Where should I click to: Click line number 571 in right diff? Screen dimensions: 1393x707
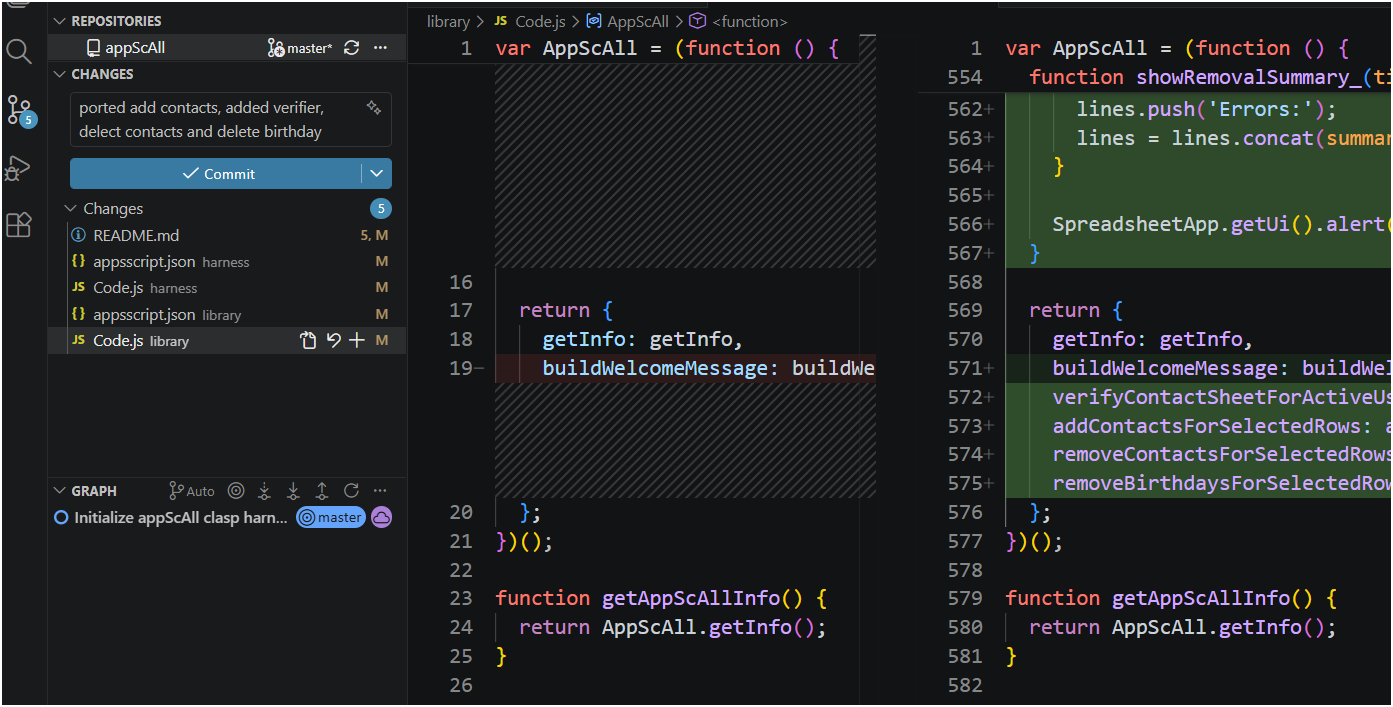[965, 368]
